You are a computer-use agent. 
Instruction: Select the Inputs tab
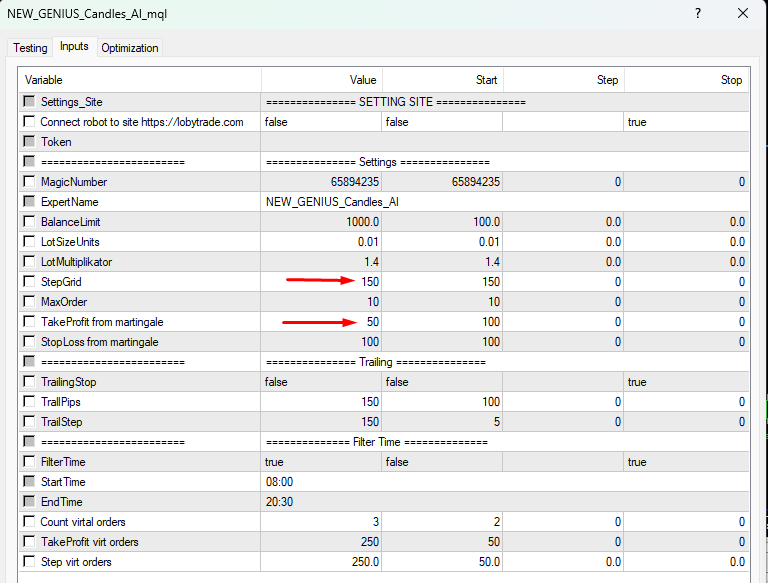[x=74, y=47]
